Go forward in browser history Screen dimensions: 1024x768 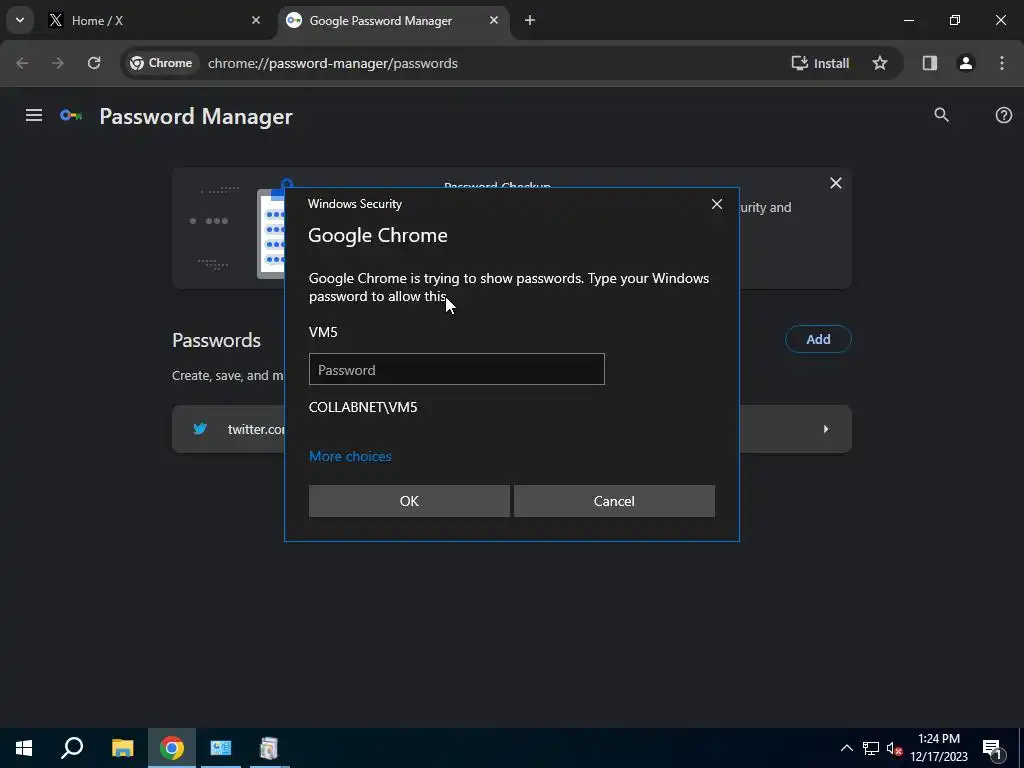tap(58, 63)
